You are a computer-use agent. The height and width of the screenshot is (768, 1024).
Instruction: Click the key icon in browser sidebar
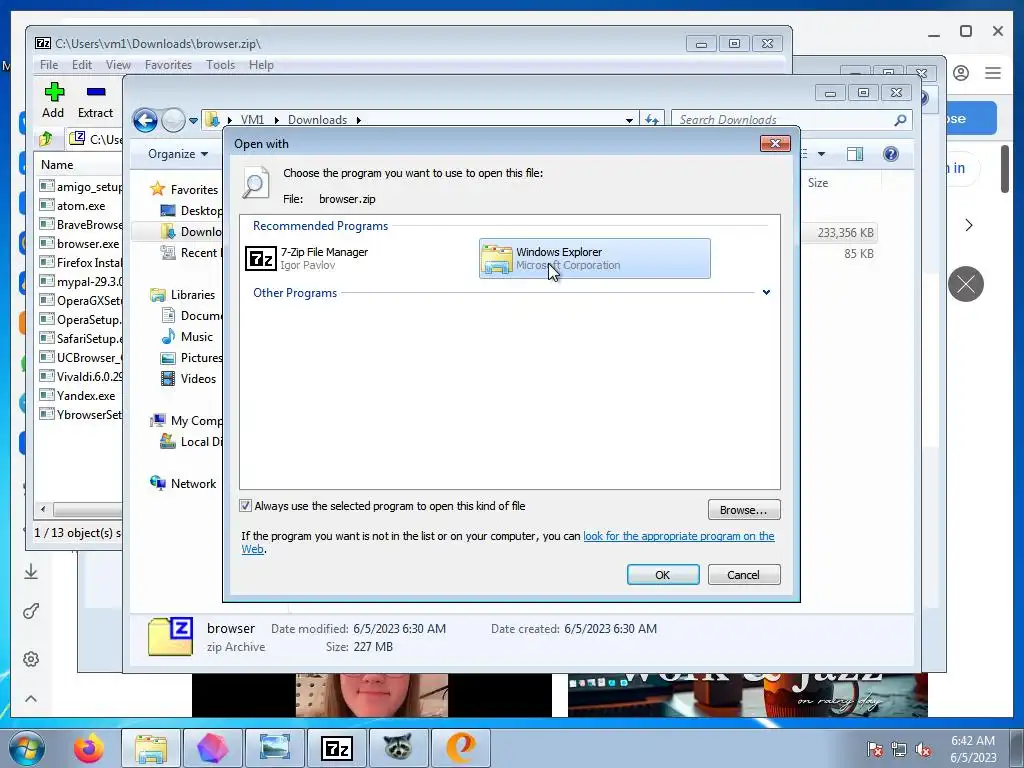(31, 611)
